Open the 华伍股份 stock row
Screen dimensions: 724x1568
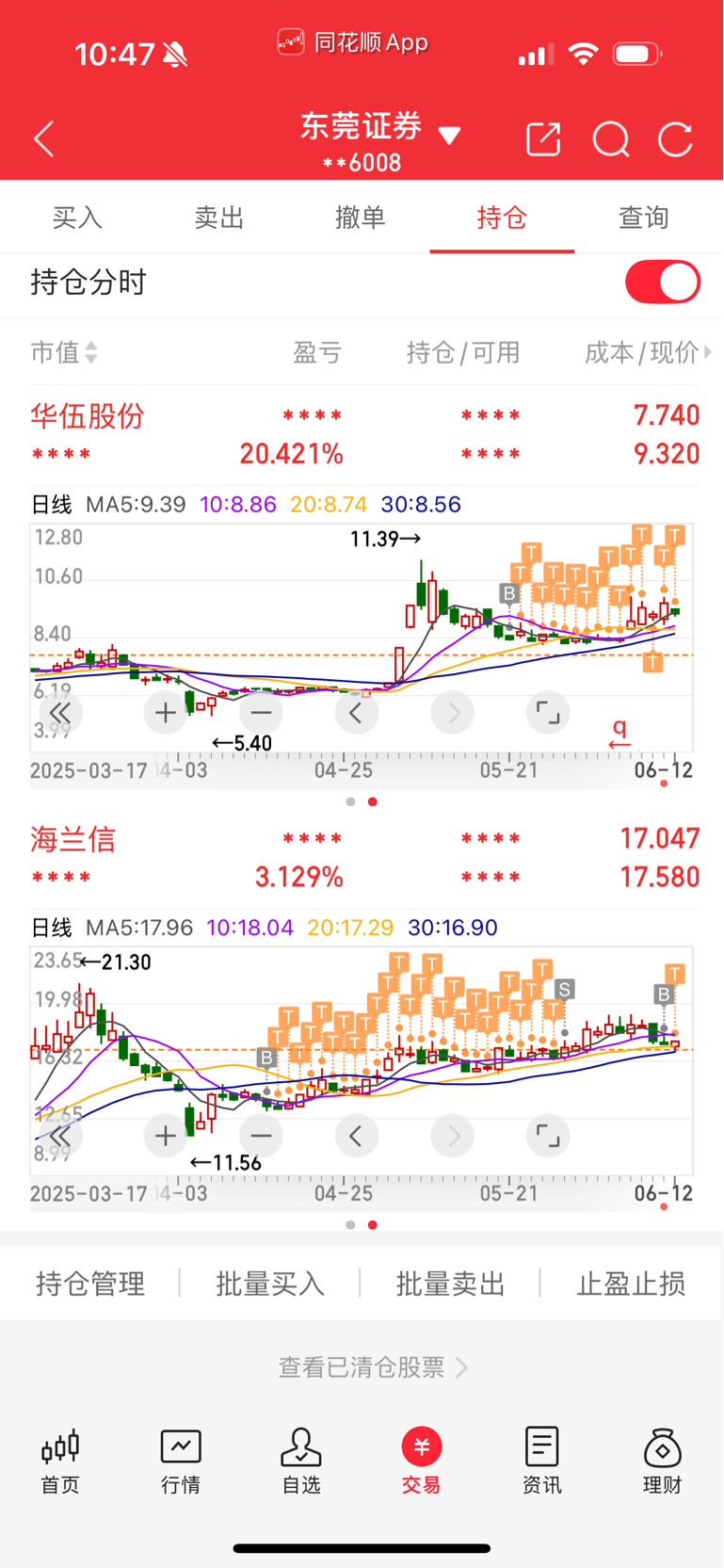365,434
